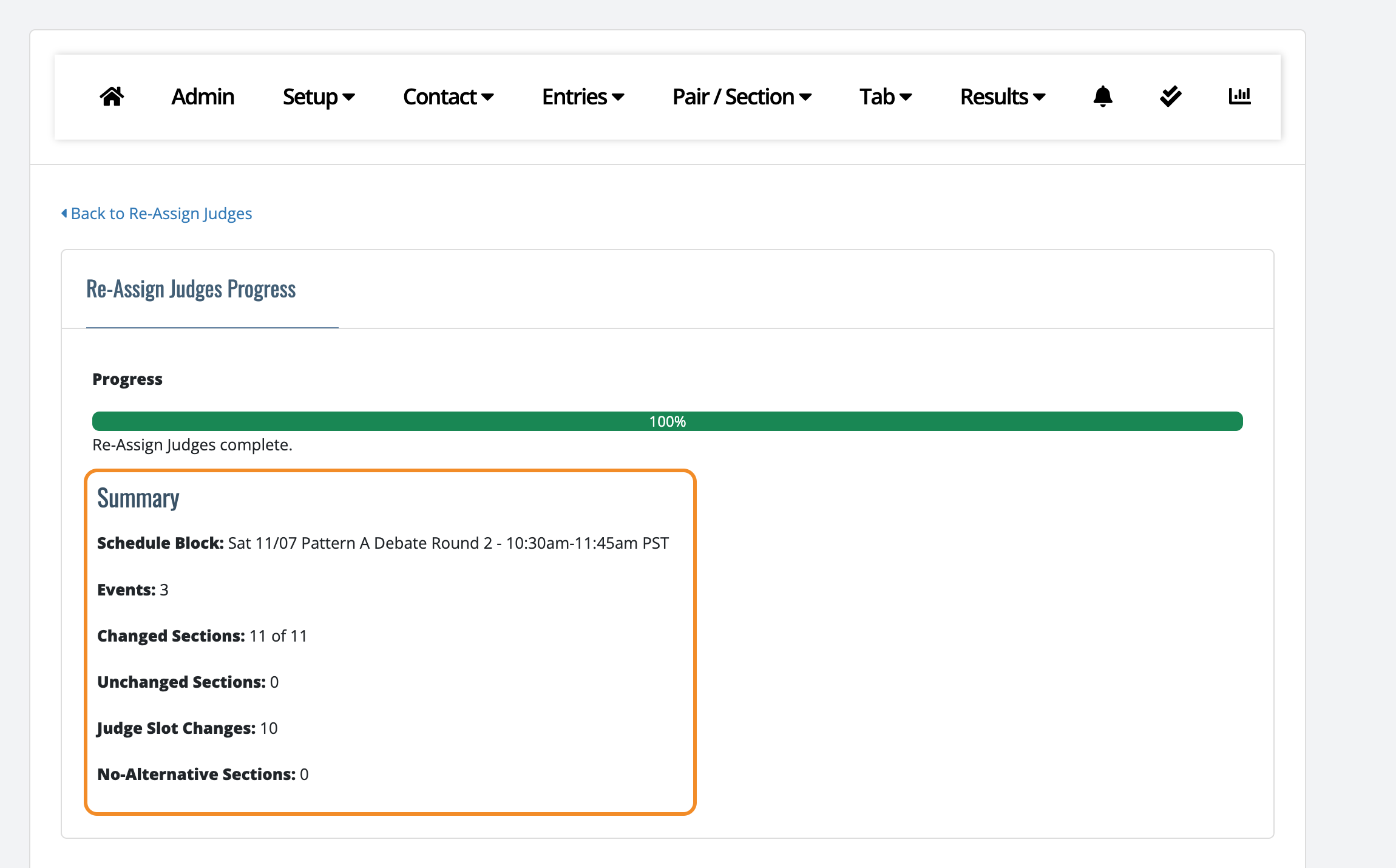Click the 'Events: 3' line
1396x868 pixels.
133,590
